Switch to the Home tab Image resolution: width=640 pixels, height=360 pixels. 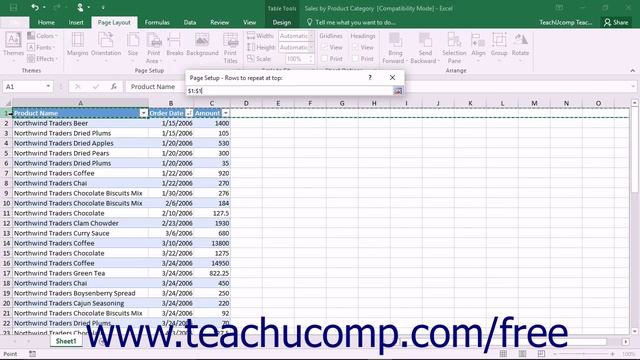tap(46, 22)
